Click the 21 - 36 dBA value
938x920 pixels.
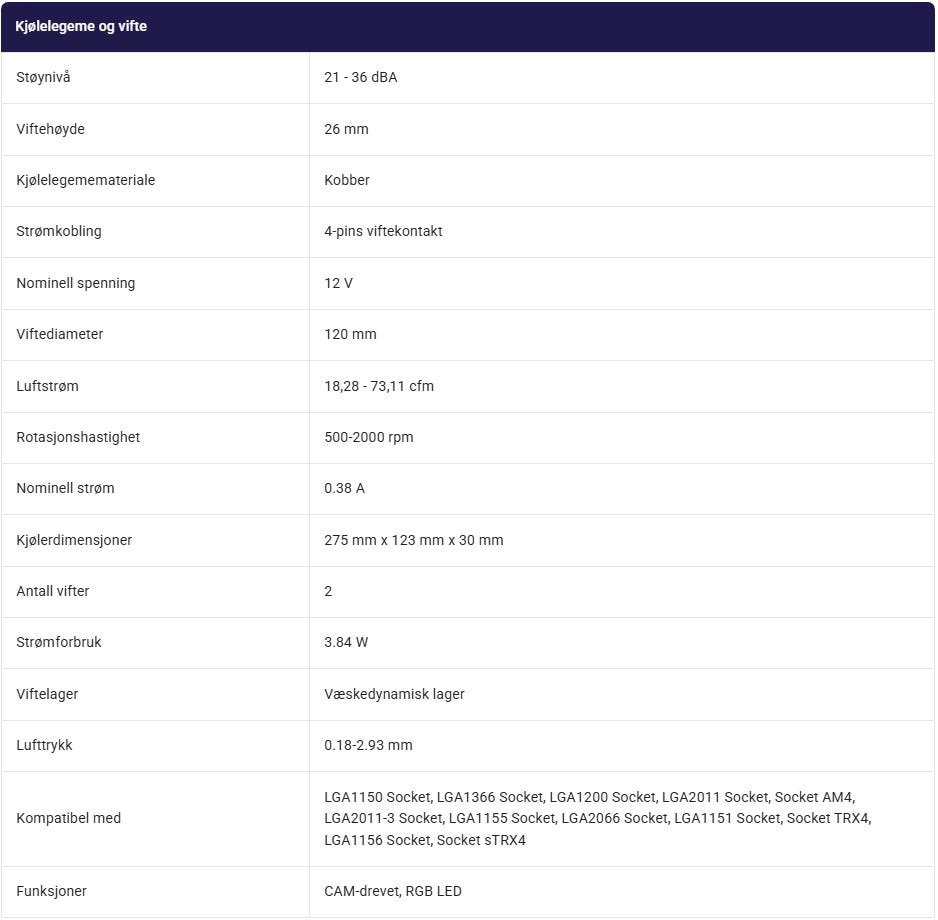[361, 77]
